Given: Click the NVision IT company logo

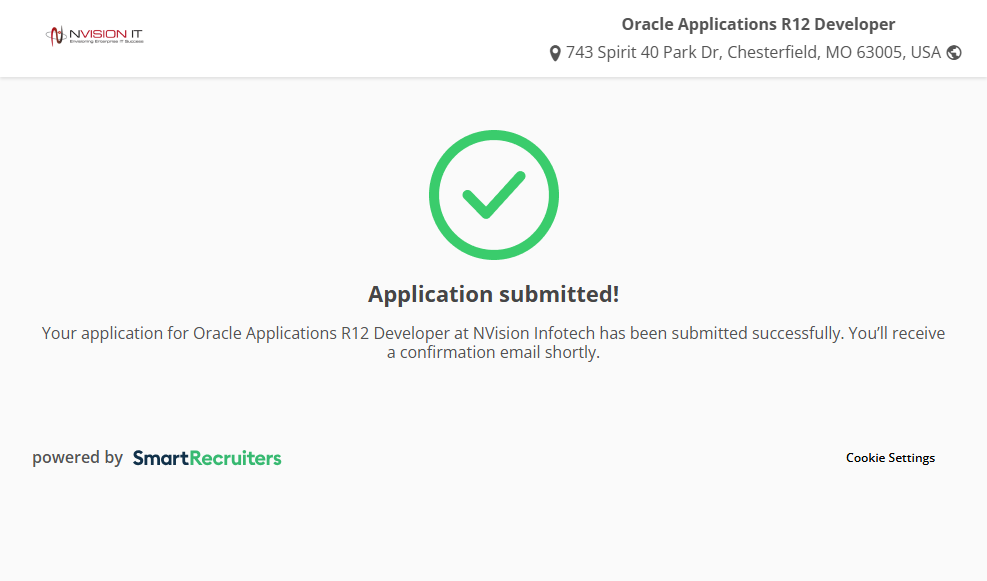Looking at the screenshot, I should tap(95, 36).
